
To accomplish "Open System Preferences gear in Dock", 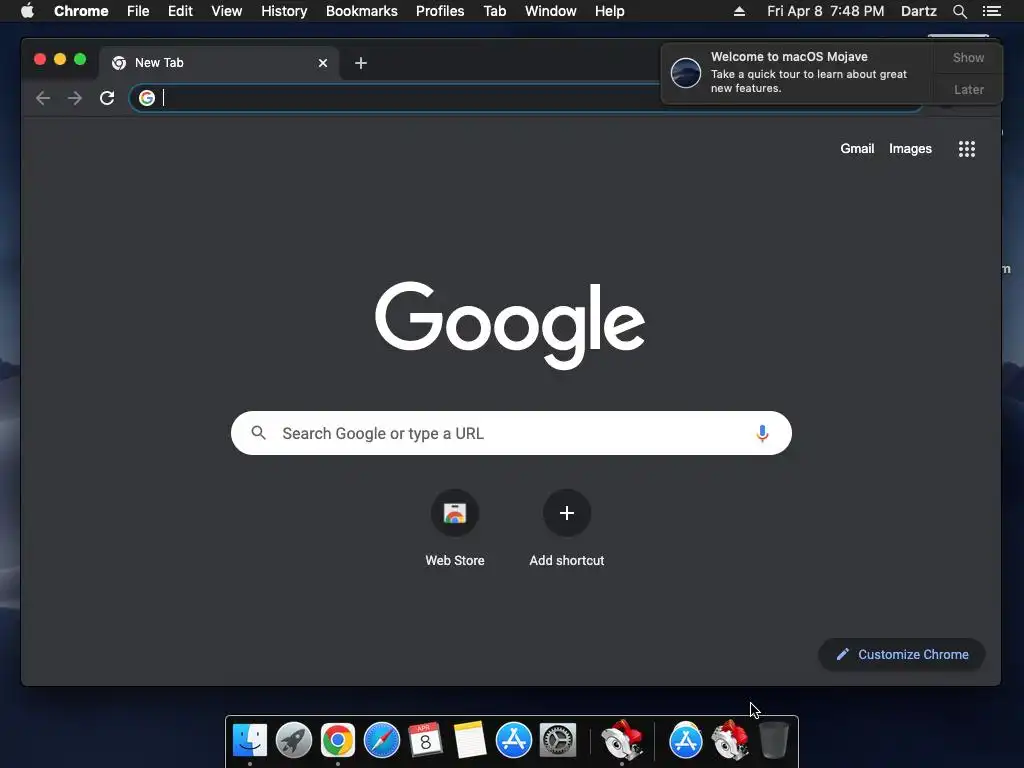I will click(x=558, y=741).
